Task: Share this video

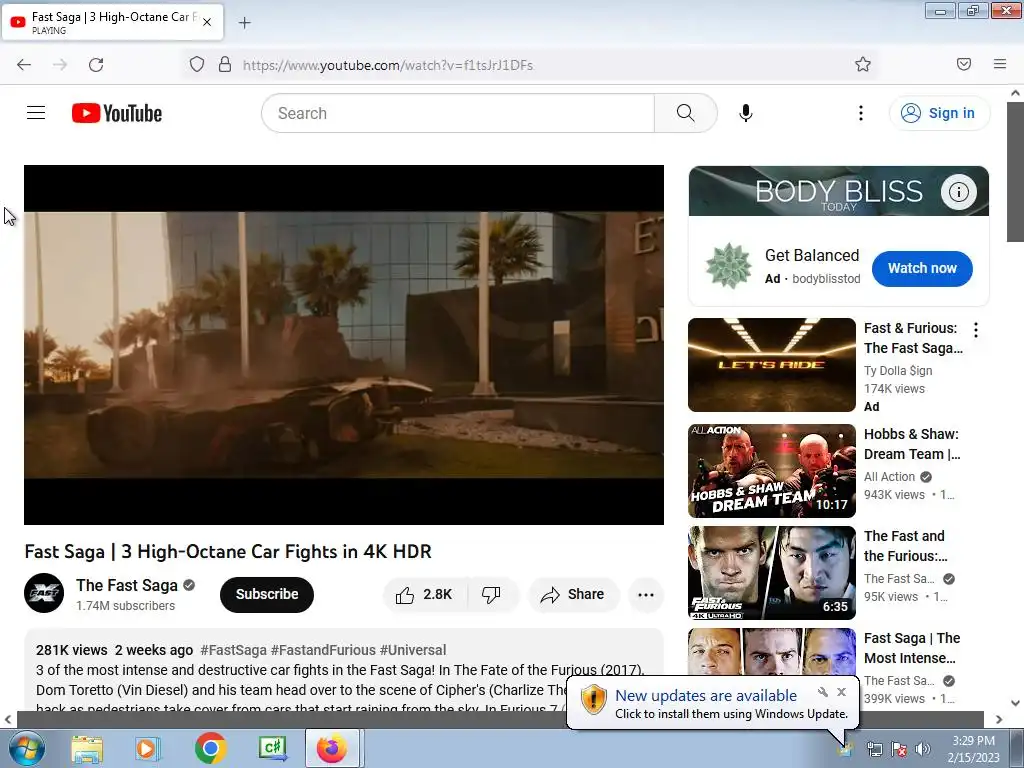Action: point(573,594)
